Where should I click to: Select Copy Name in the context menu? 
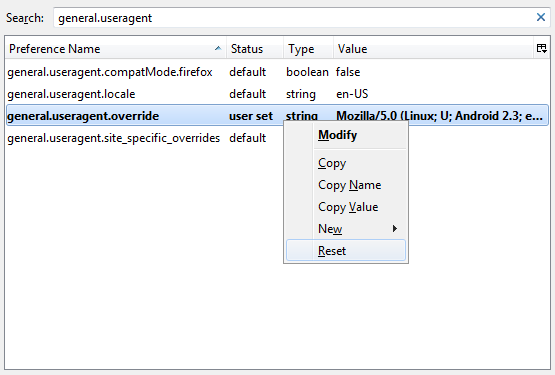[x=346, y=185]
